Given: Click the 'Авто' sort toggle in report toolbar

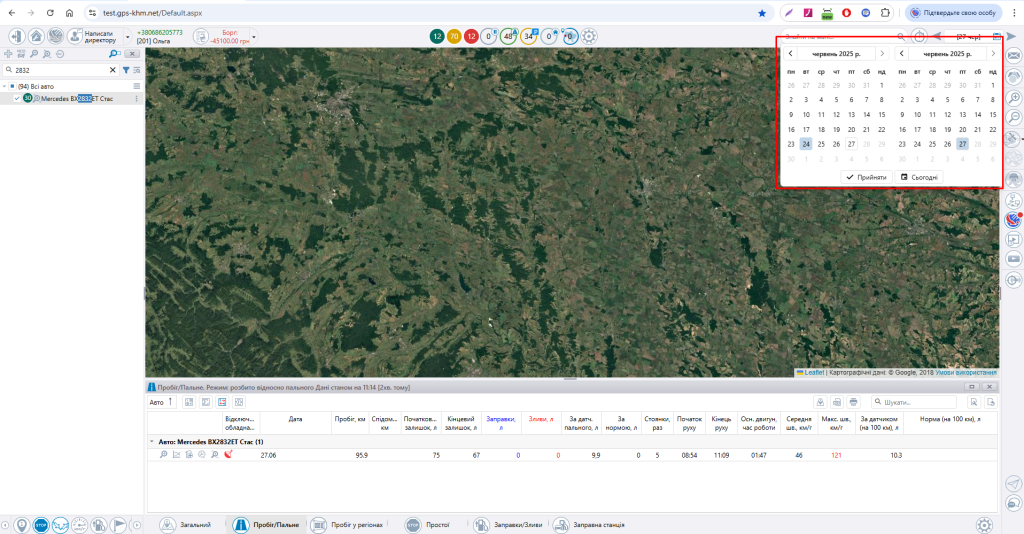Looking at the screenshot, I should pyautogui.click(x=161, y=402).
